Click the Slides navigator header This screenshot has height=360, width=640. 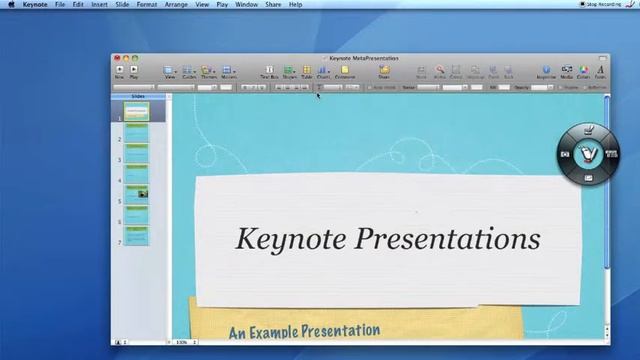click(x=138, y=96)
